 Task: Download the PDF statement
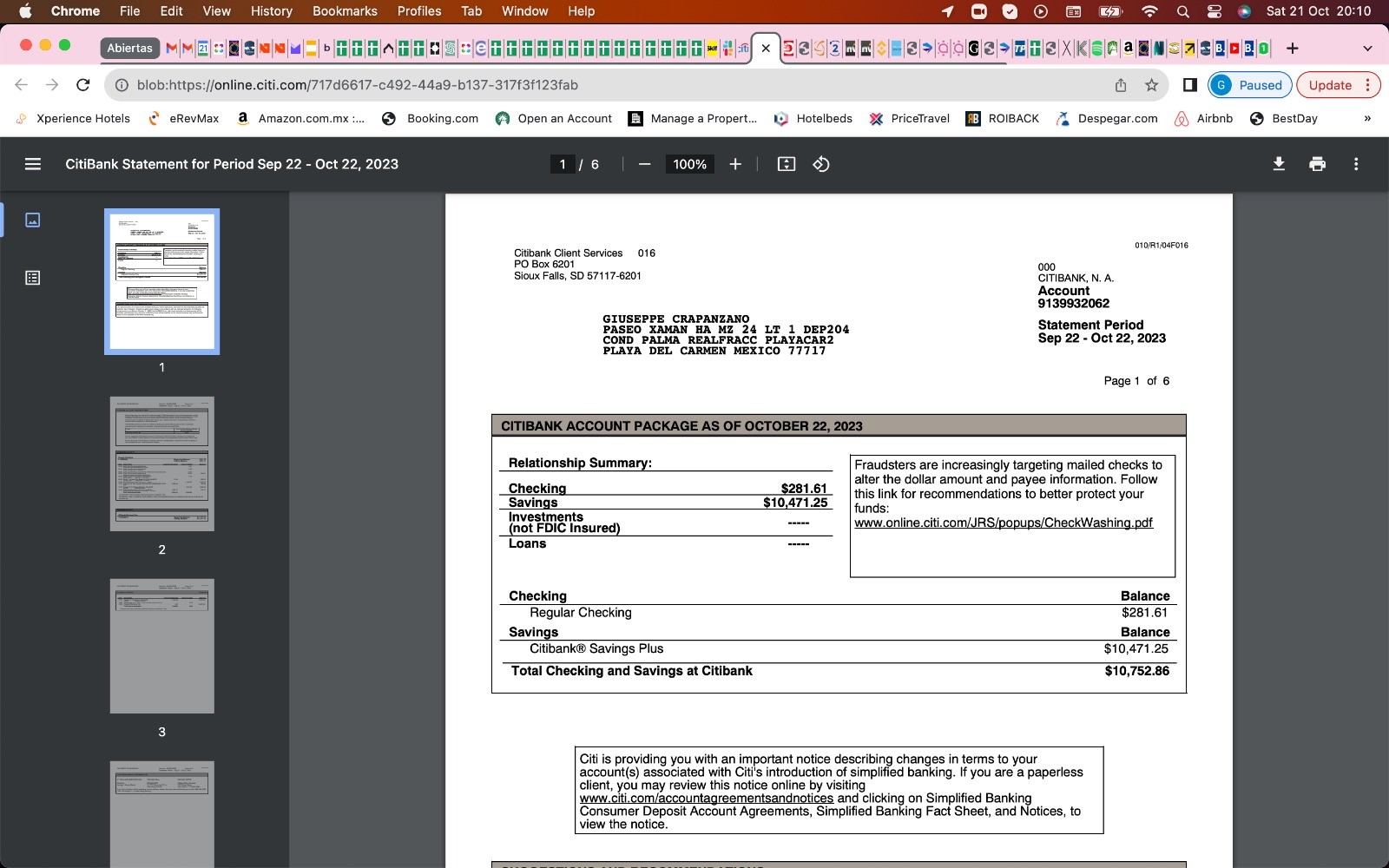pos(1279,164)
